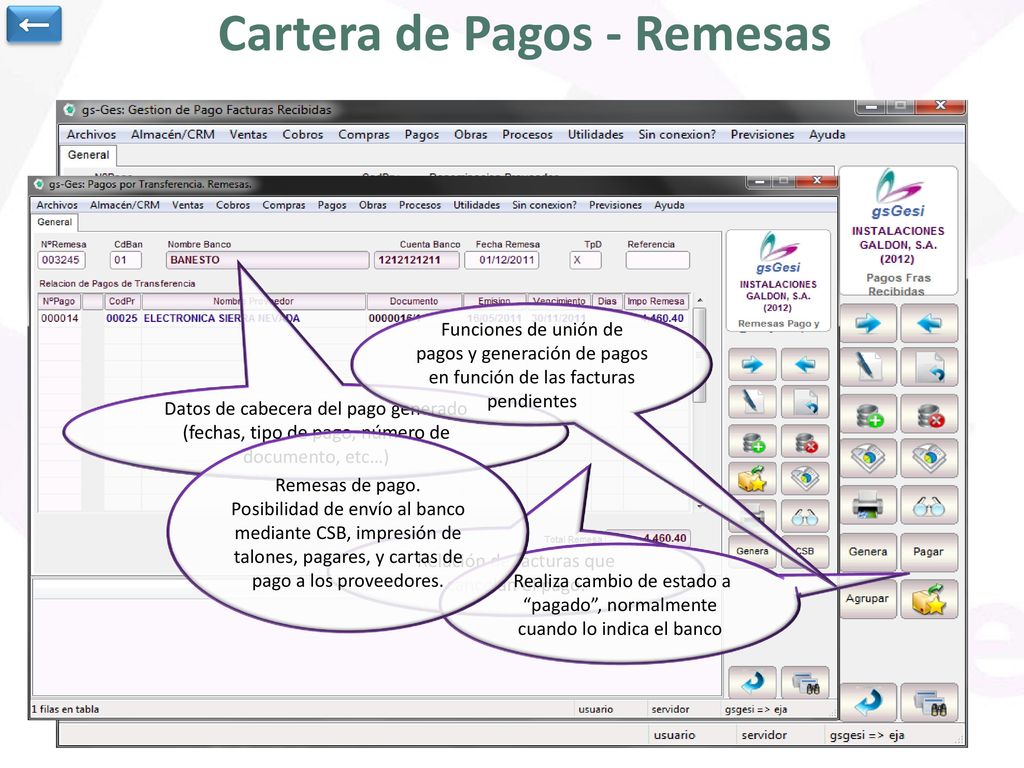The height and width of the screenshot is (768, 1024).
Task: Click 'gsgesi => eja' in Facturas Recibidas status bar
Action: pos(867,735)
